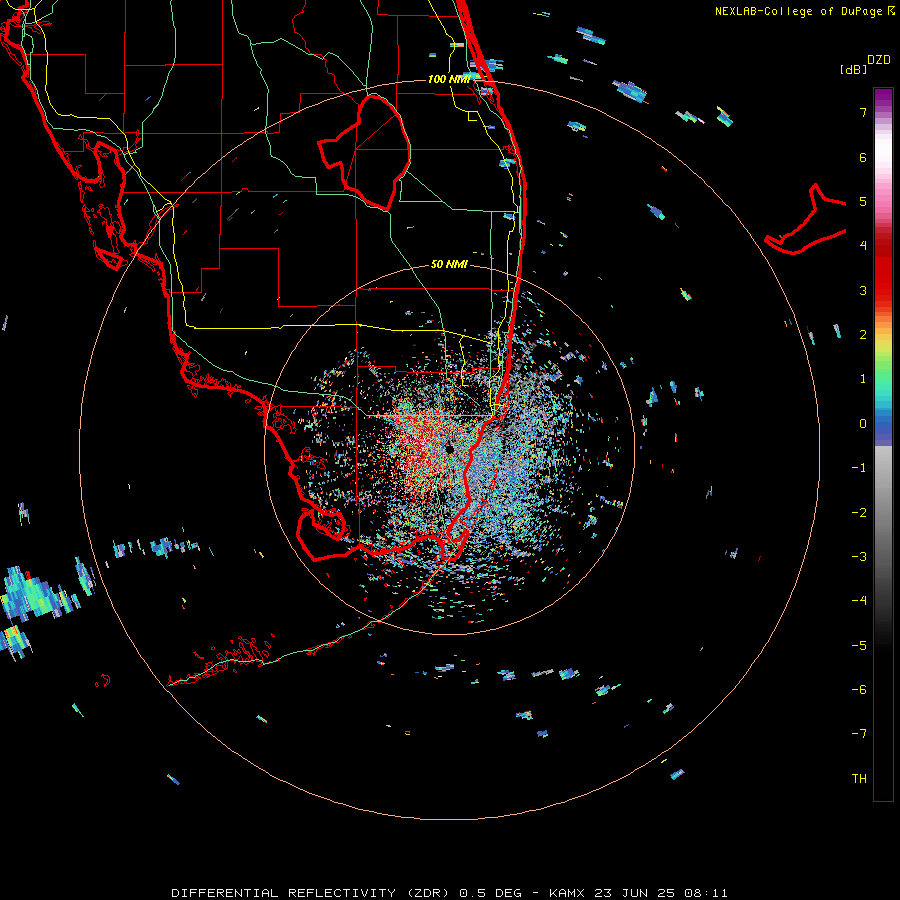Click the 1 value on the color scale
900x900 pixels.
click(x=863, y=379)
